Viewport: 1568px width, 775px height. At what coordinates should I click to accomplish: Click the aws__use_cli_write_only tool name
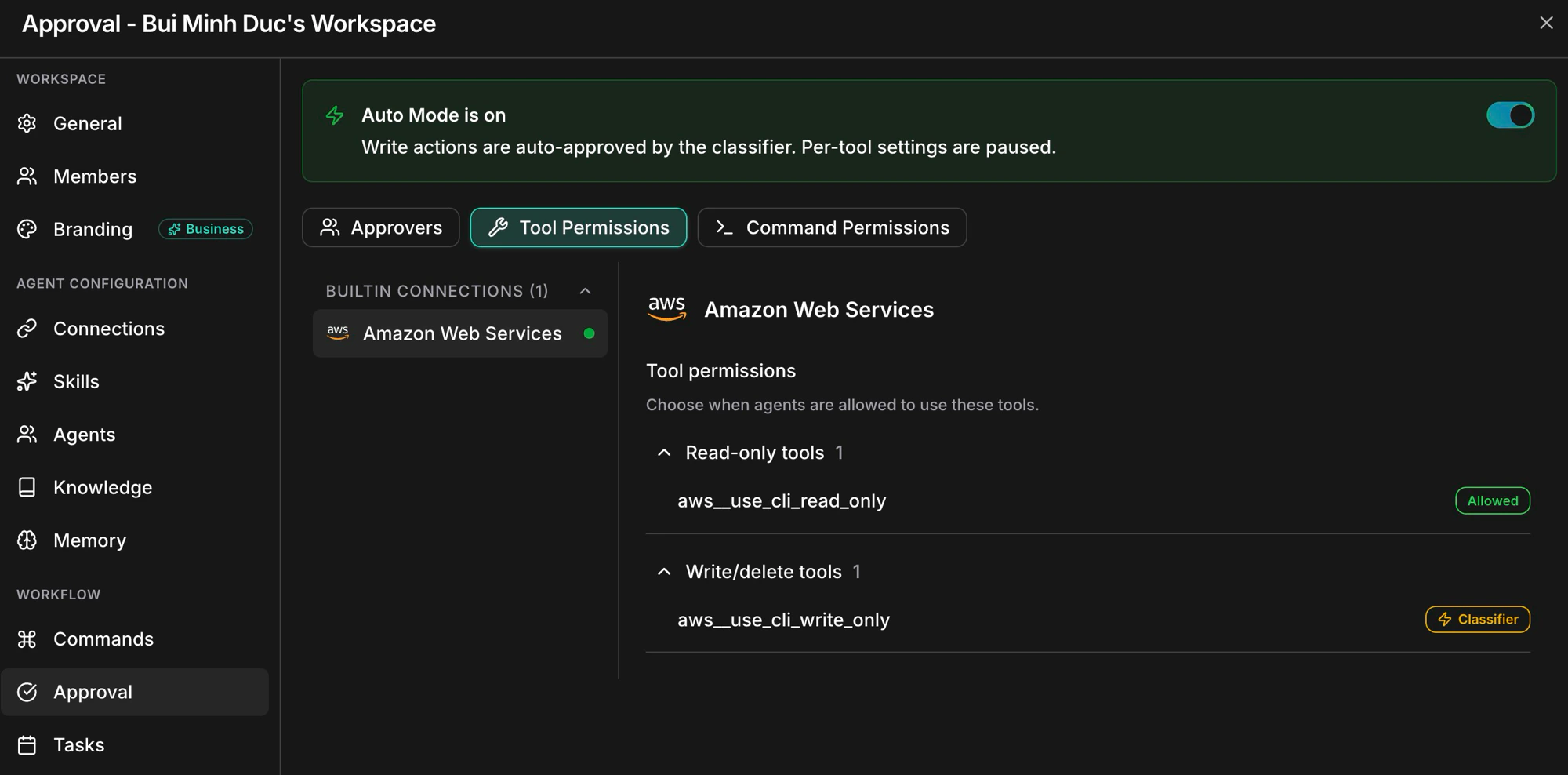coord(783,620)
